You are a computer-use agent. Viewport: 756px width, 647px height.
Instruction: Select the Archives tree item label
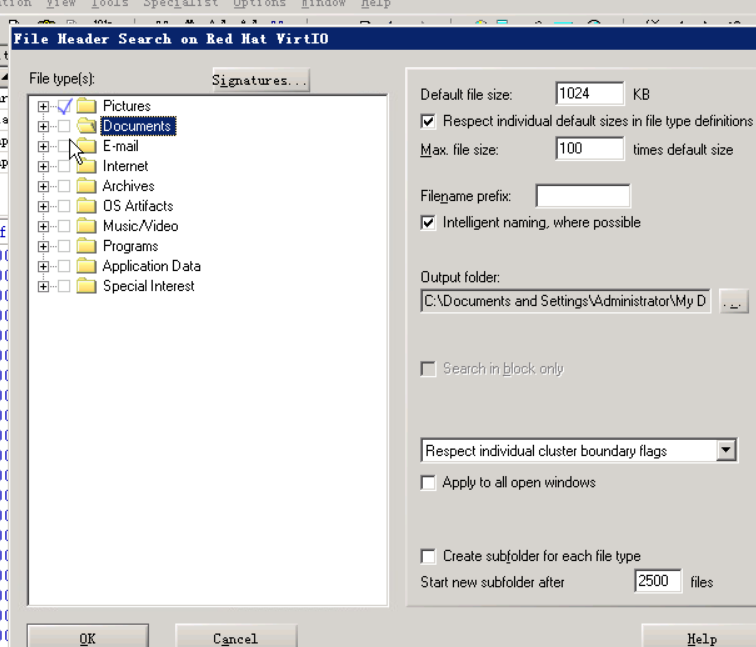(x=128, y=186)
